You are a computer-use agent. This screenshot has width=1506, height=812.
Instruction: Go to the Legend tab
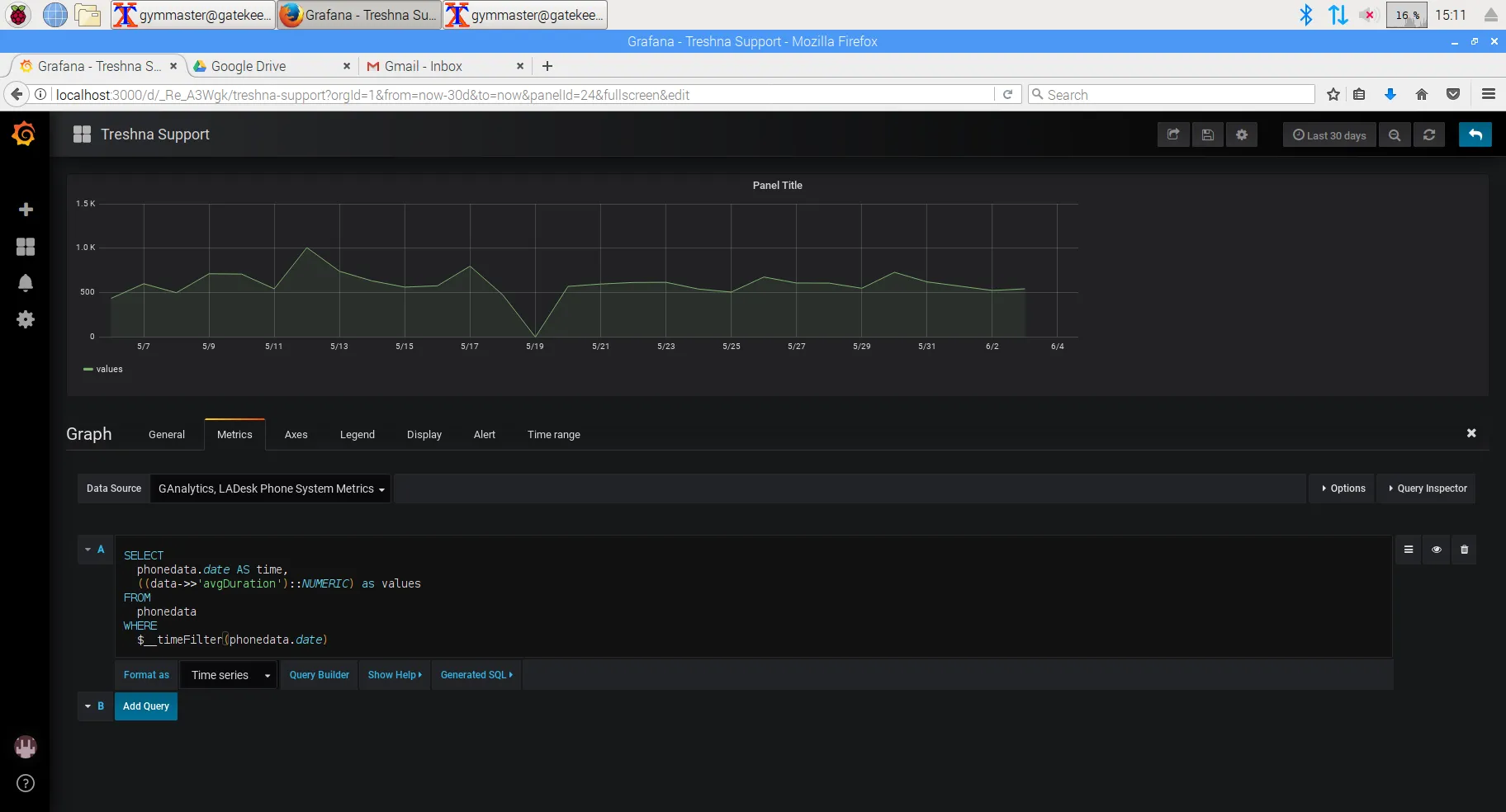tap(358, 435)
